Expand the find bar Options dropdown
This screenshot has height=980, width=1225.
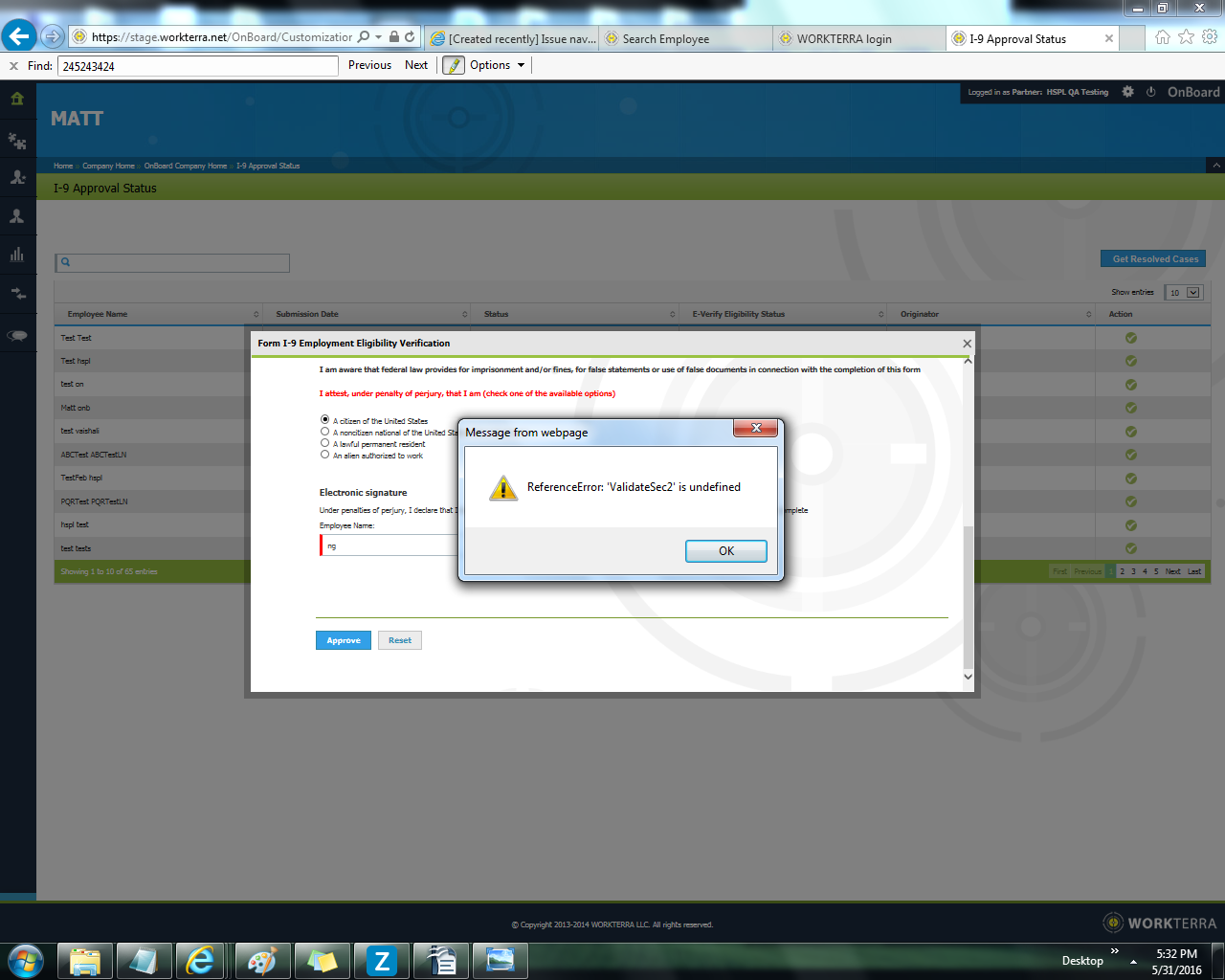[497, 65]
